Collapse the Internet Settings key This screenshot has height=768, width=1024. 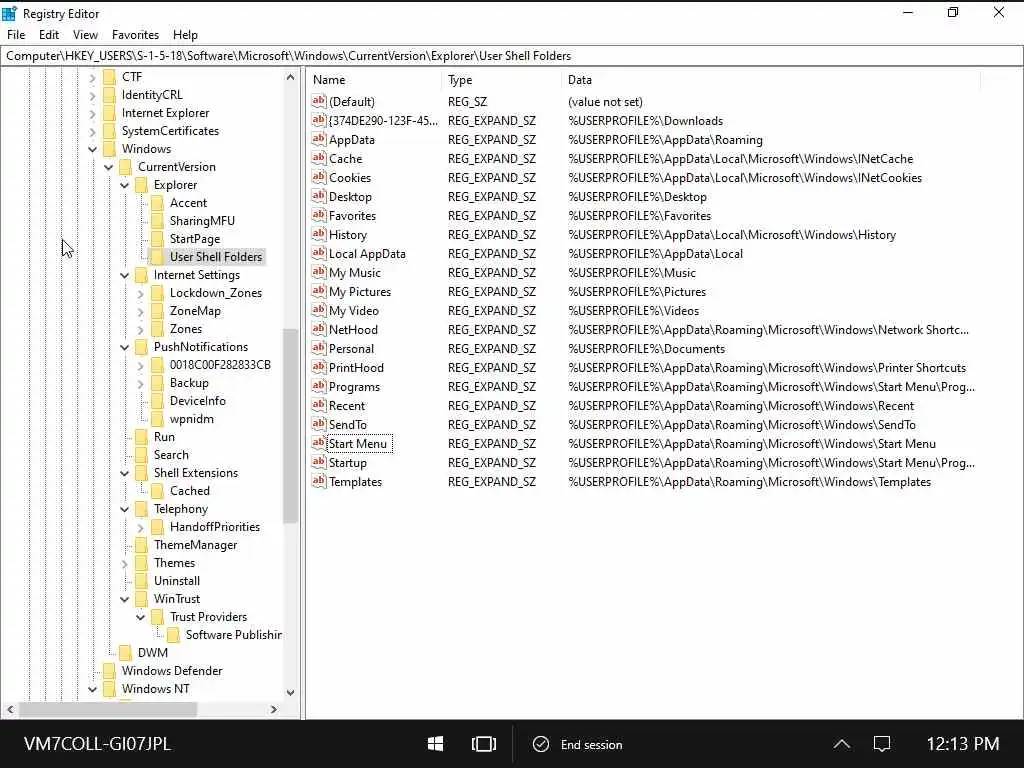coord(125,276)
